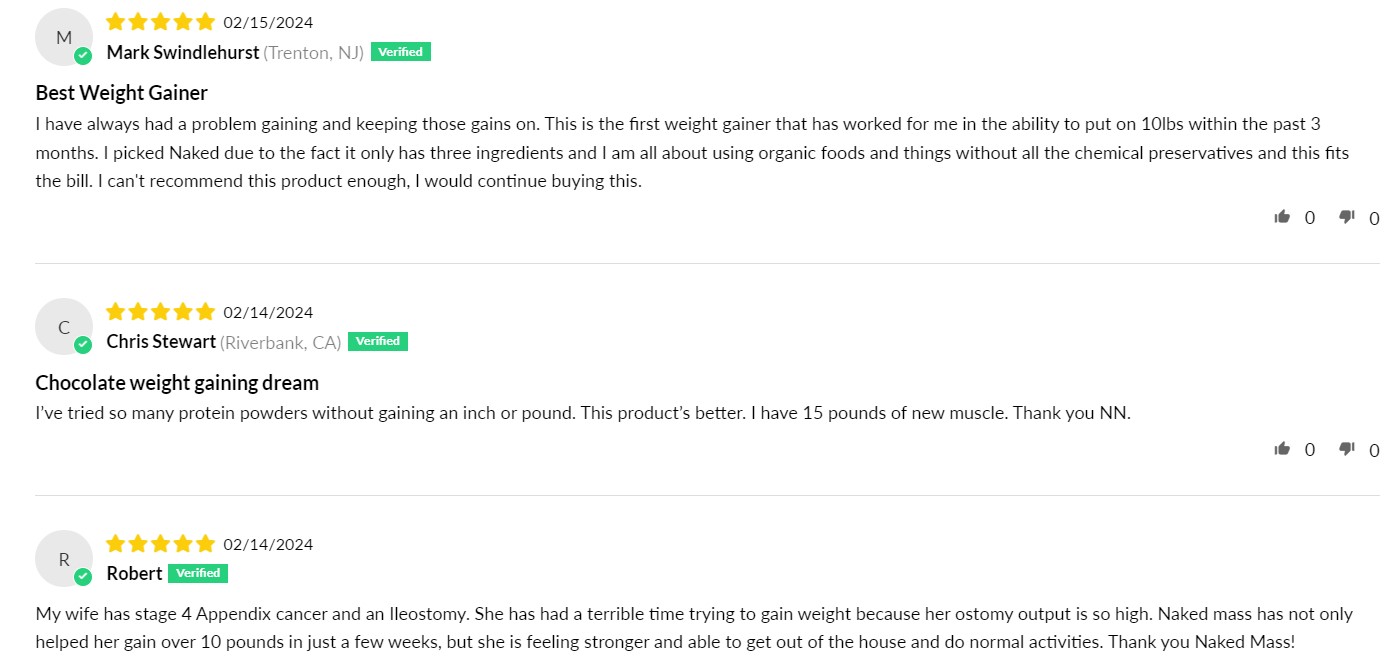Click the five-star rating on Mark's review

coord(160,22)
